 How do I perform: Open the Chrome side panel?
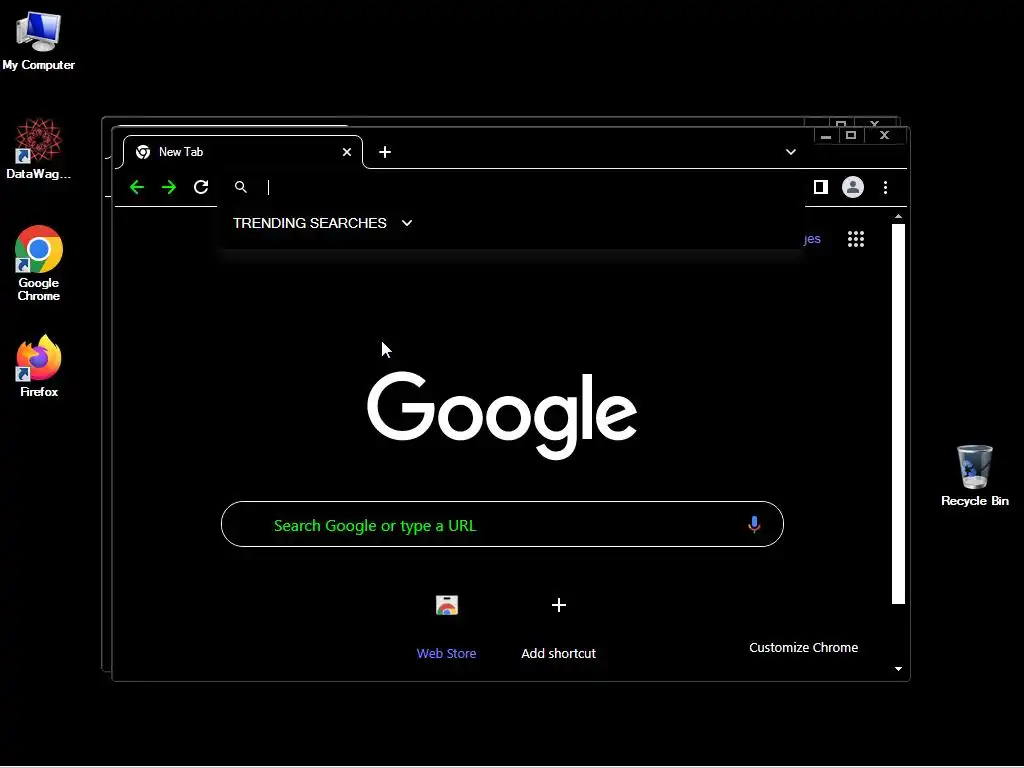(x=821, y=187)
